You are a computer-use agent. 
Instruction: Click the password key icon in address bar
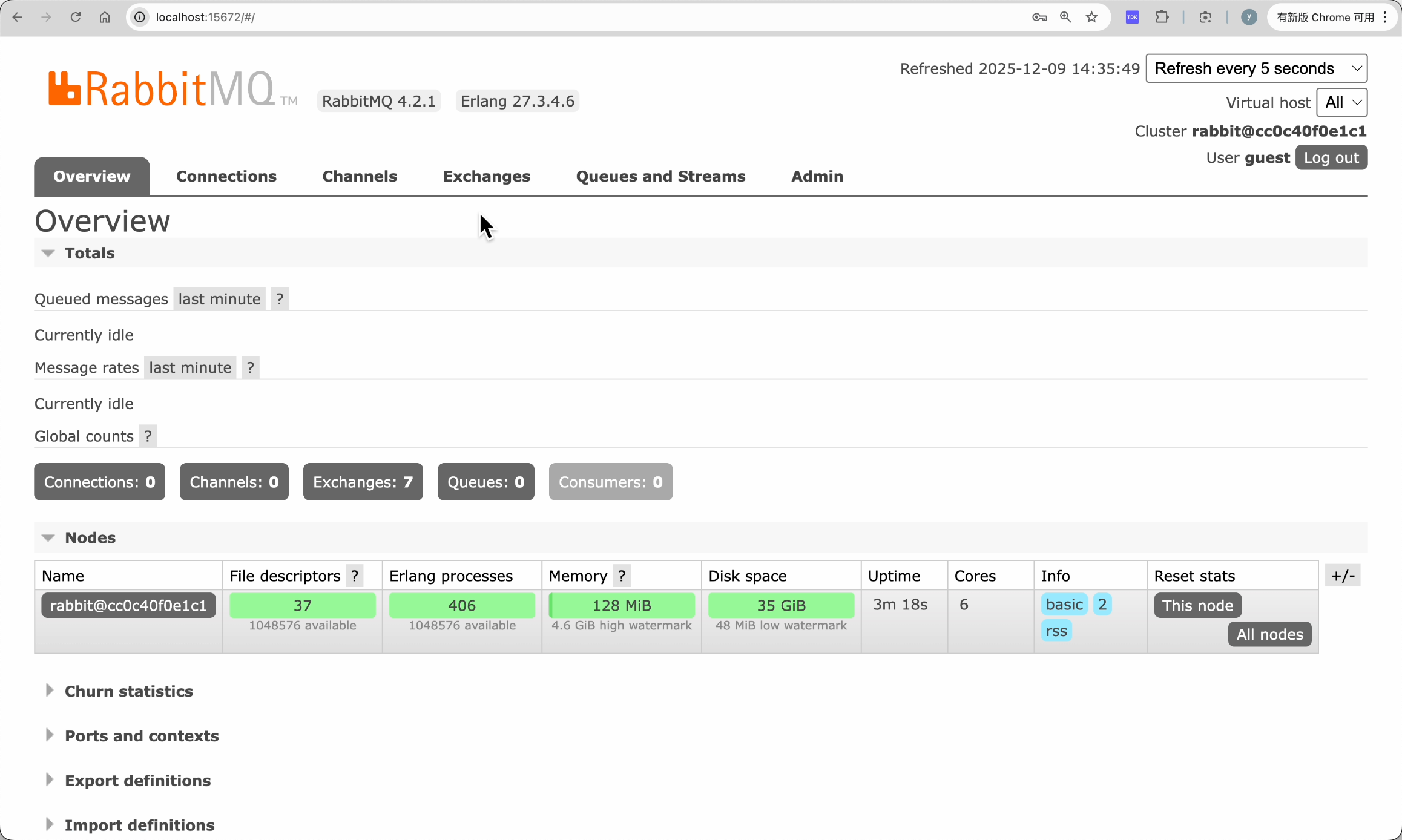1039,17
